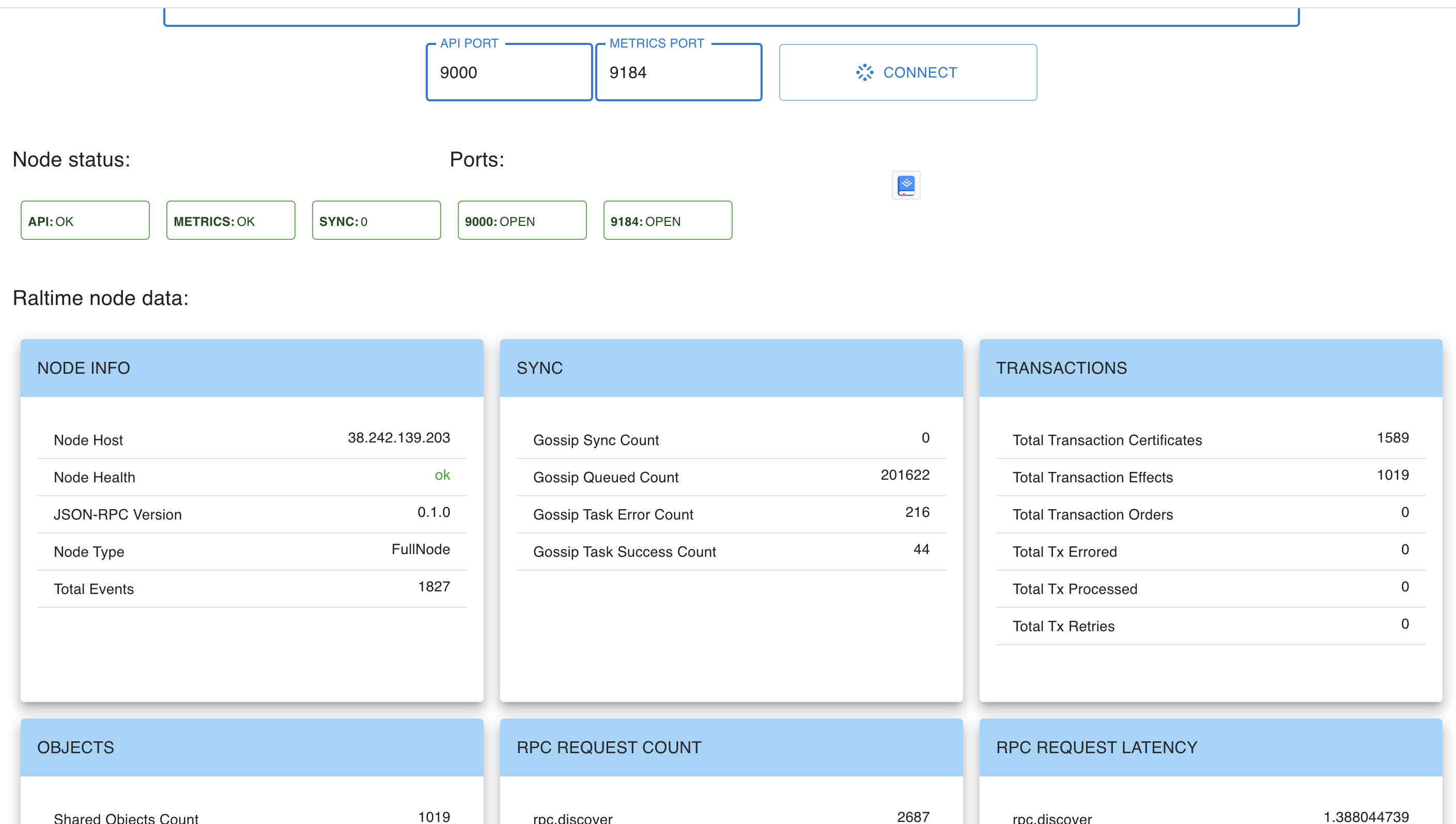
Task: Click into the API PORT field
Action: [x=508, y=73]
